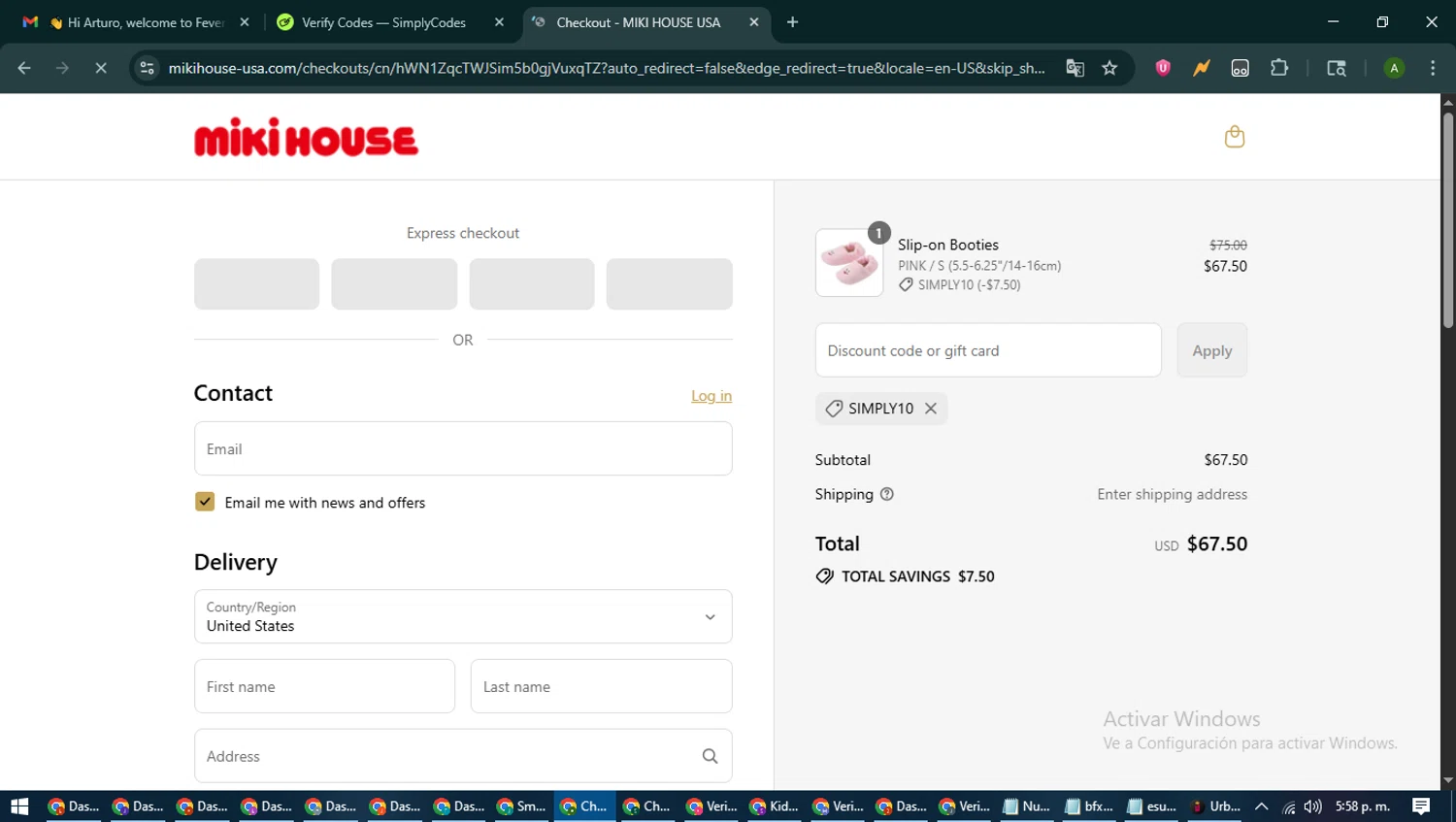Click the 5:58 p. m. taskbar clock
The height and width of the screenshot is (822, 1456).
pos(1363,806)
